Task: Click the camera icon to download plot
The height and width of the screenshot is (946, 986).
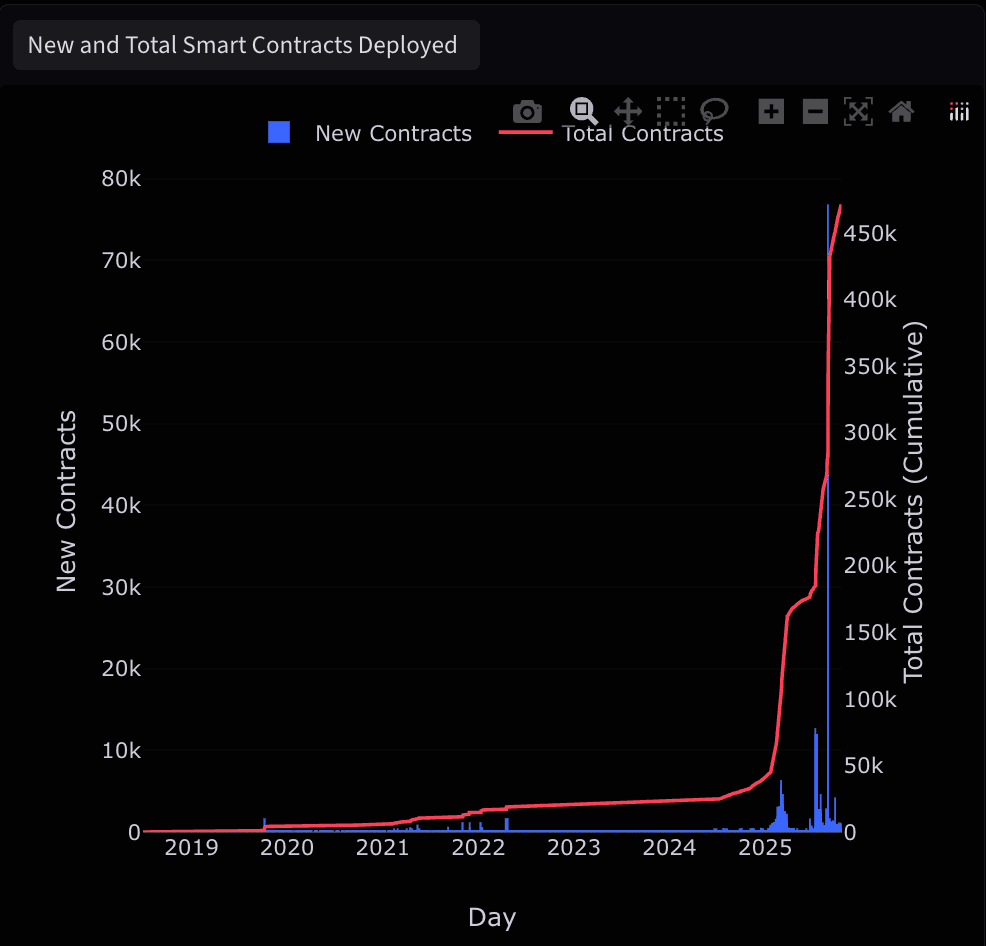Action: [527, 111]
